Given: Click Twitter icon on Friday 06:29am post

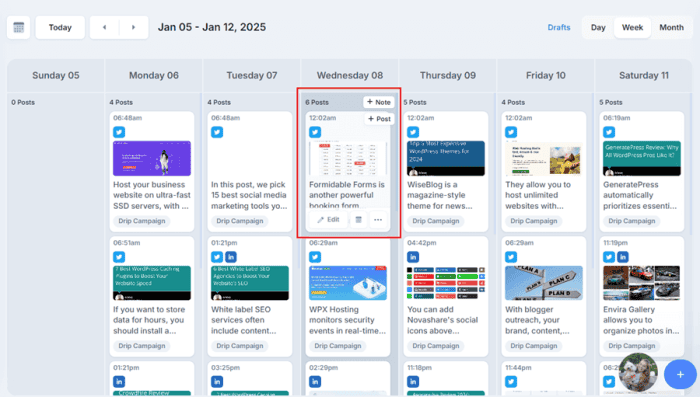Looking at the screenshot, I should point(511,257).
